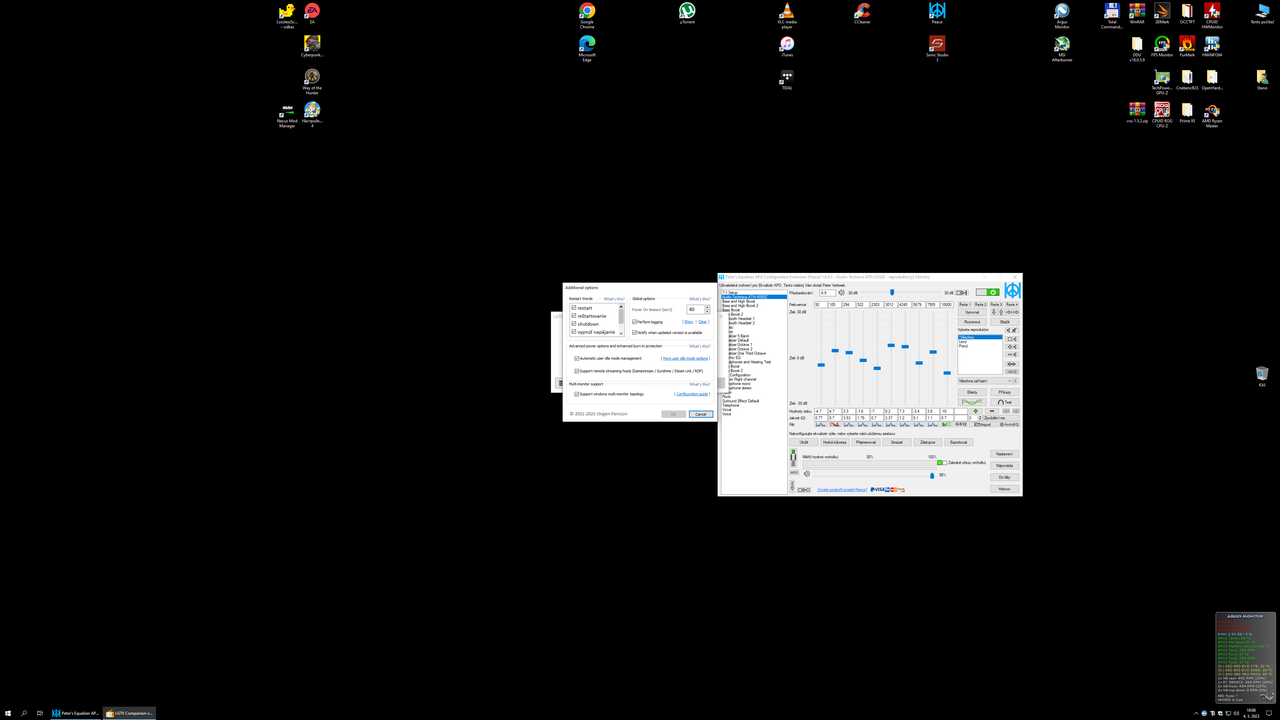
Task: Open MSI Afterburner desktop shortcut
Action: (1062, 47)
